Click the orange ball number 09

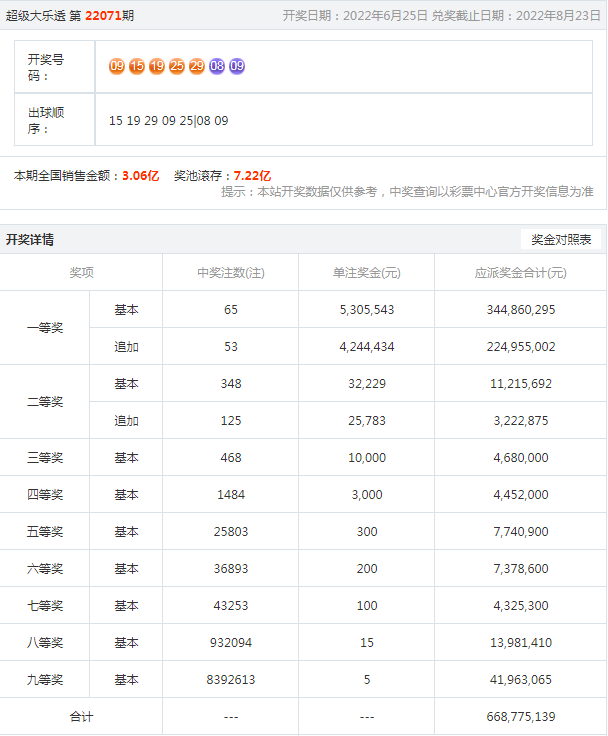[x=117, y=66]
